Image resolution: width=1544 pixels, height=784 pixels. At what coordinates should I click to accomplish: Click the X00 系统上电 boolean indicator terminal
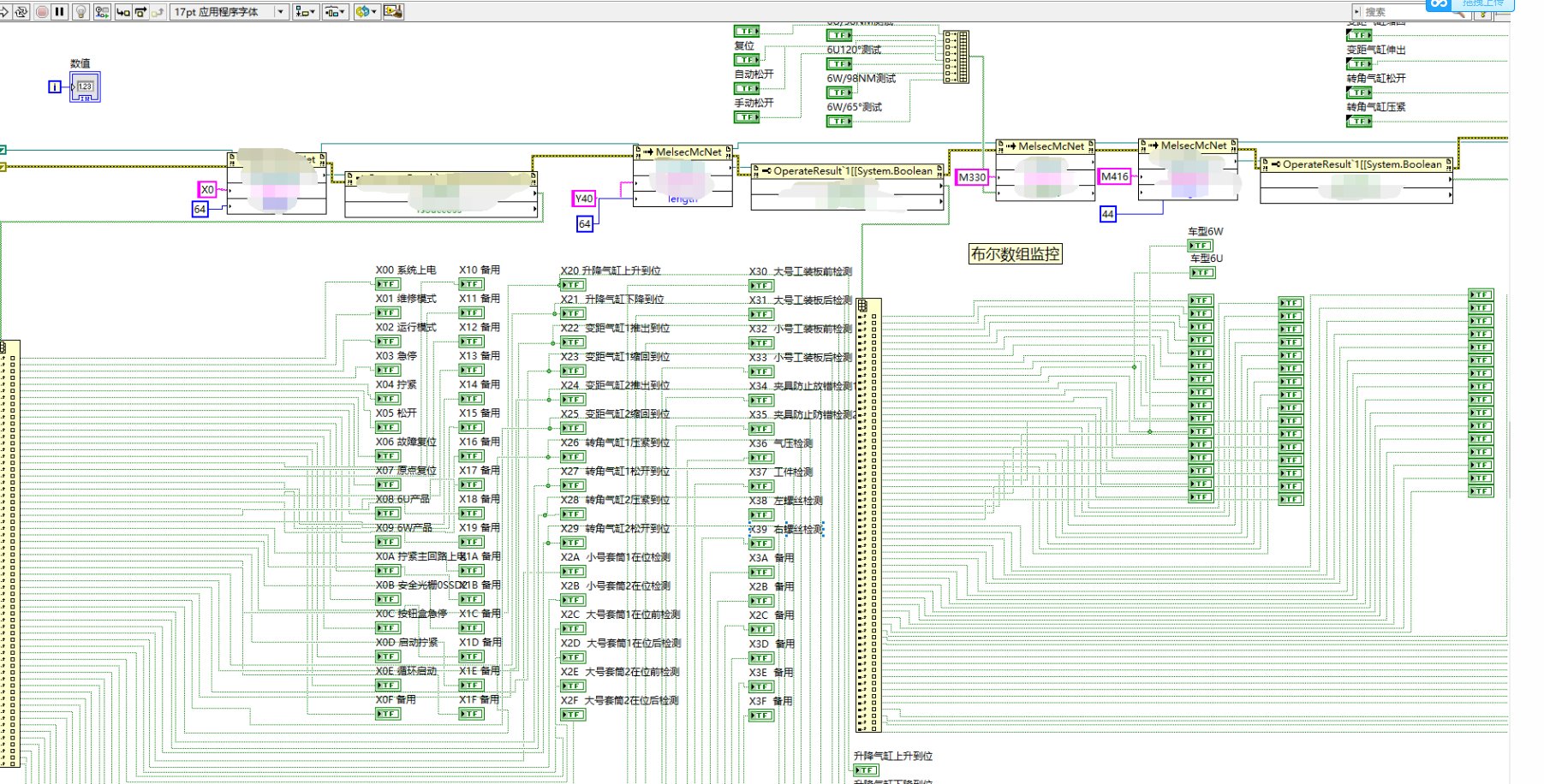388,284
